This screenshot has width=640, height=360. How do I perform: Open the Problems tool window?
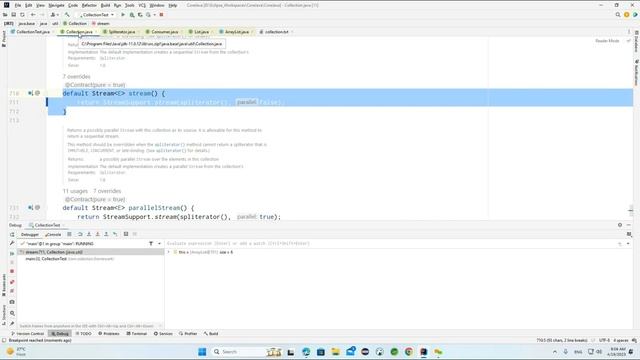click(x=109, y=334)
